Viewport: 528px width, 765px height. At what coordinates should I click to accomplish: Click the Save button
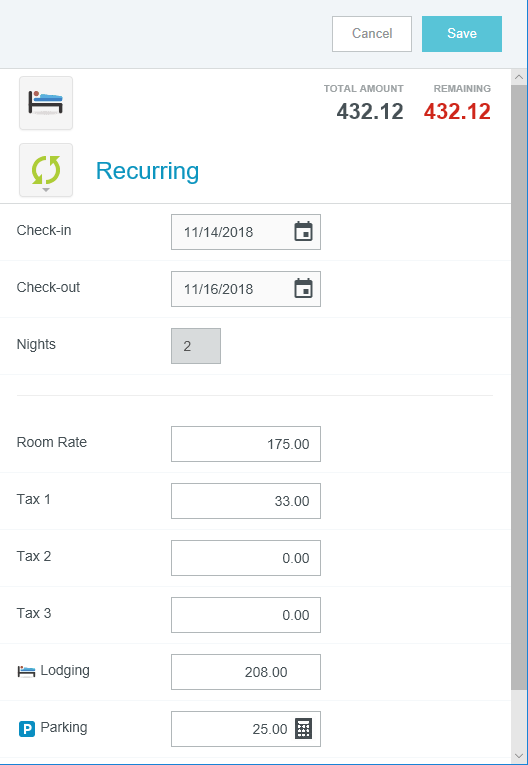[x=462, y=34]
